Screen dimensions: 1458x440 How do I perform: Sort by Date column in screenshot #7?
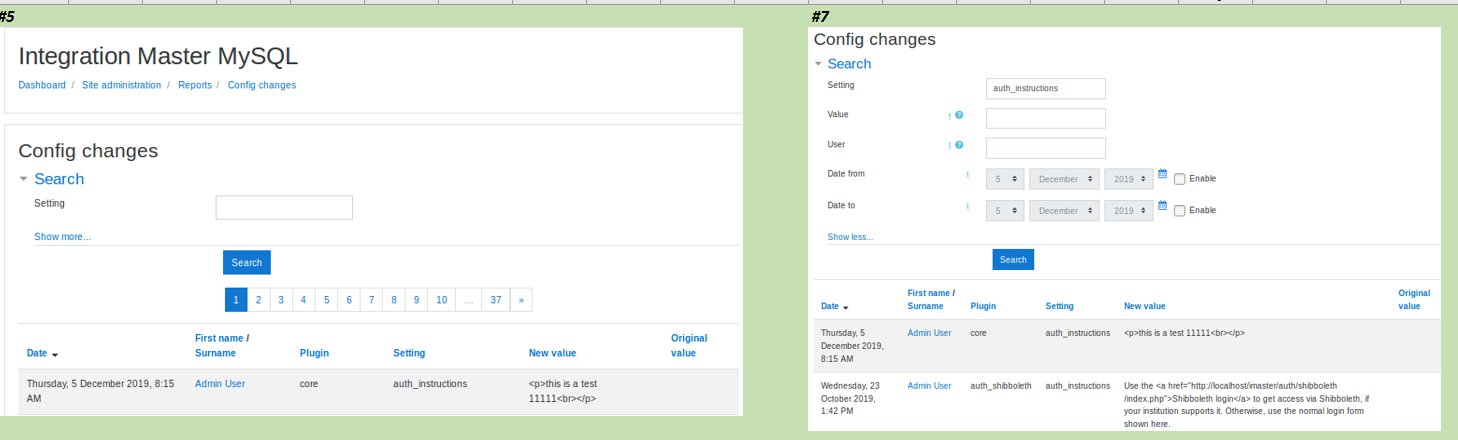tap(830, 306)
